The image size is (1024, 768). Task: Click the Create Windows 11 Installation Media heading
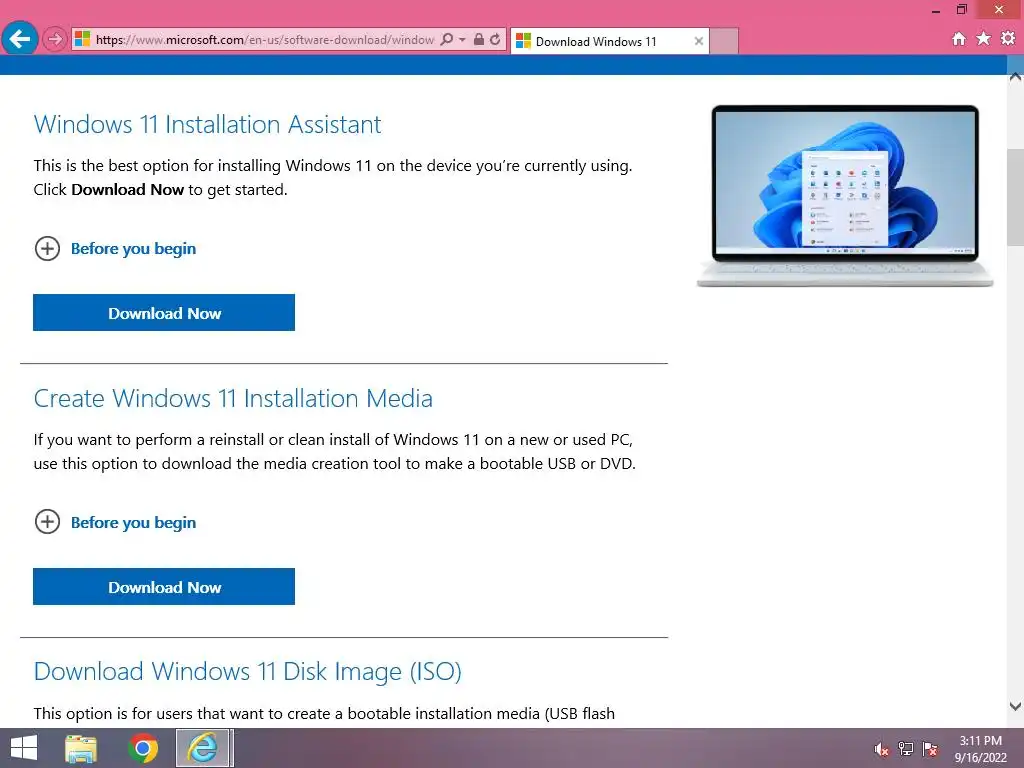233,398
